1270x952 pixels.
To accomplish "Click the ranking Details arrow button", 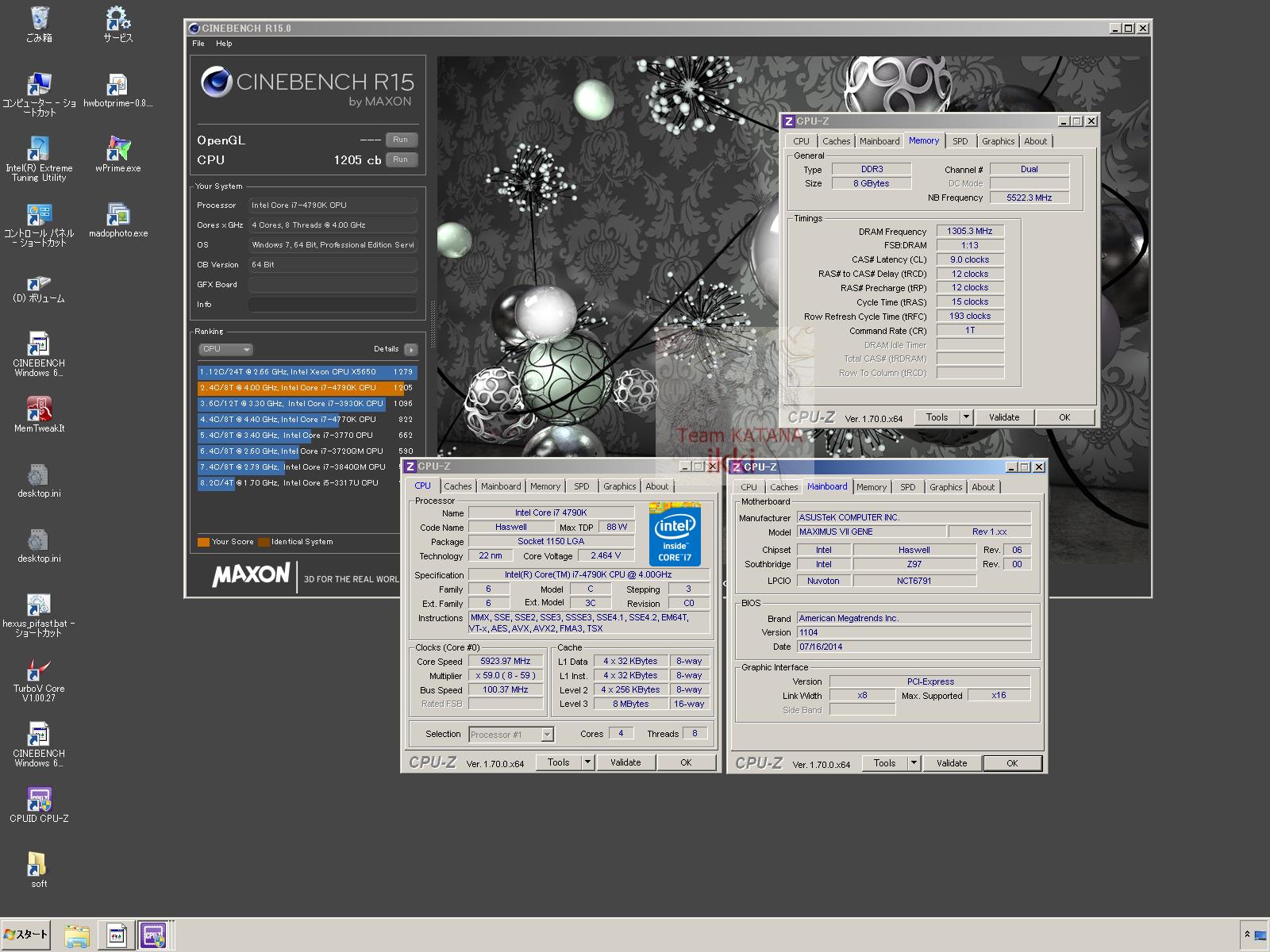I will point(410,349).
